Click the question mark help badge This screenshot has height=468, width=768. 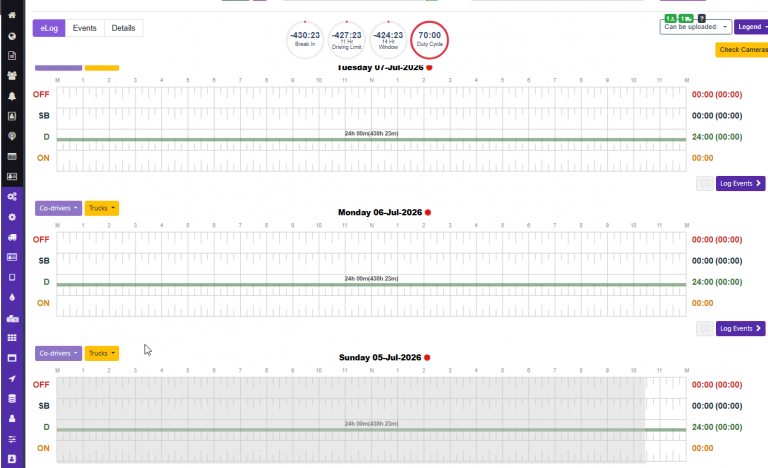click(701, 19)
